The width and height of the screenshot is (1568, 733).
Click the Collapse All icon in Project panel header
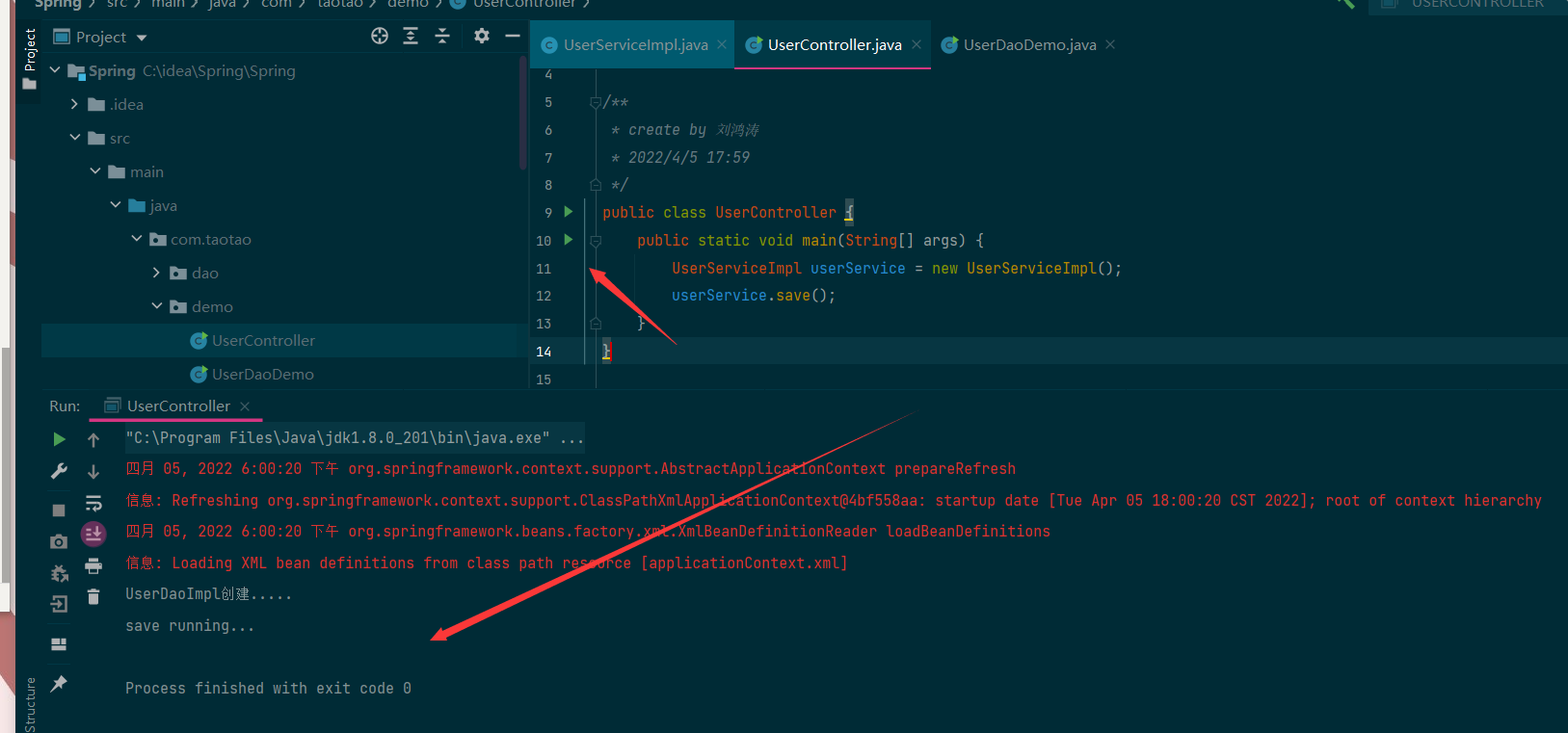tap(442, 36)
